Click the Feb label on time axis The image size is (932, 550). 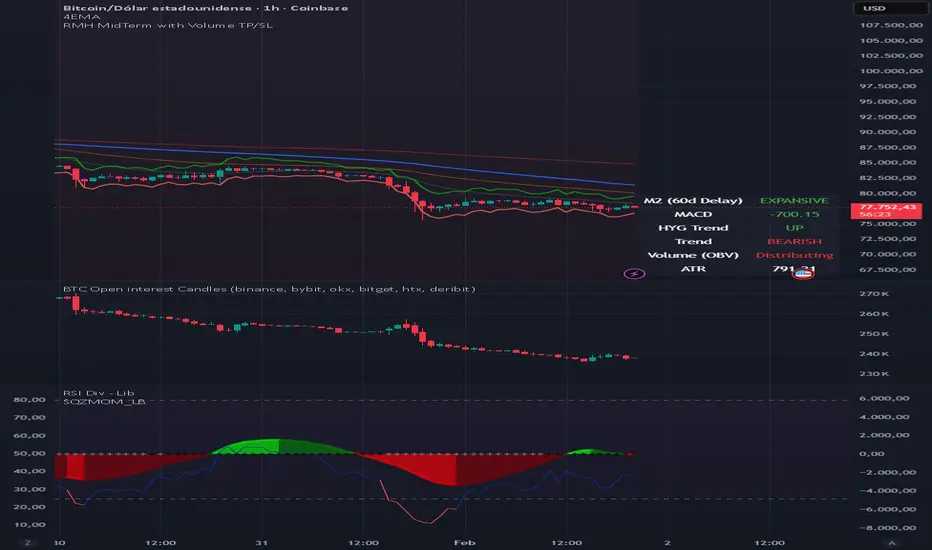(x=464, y=543)
